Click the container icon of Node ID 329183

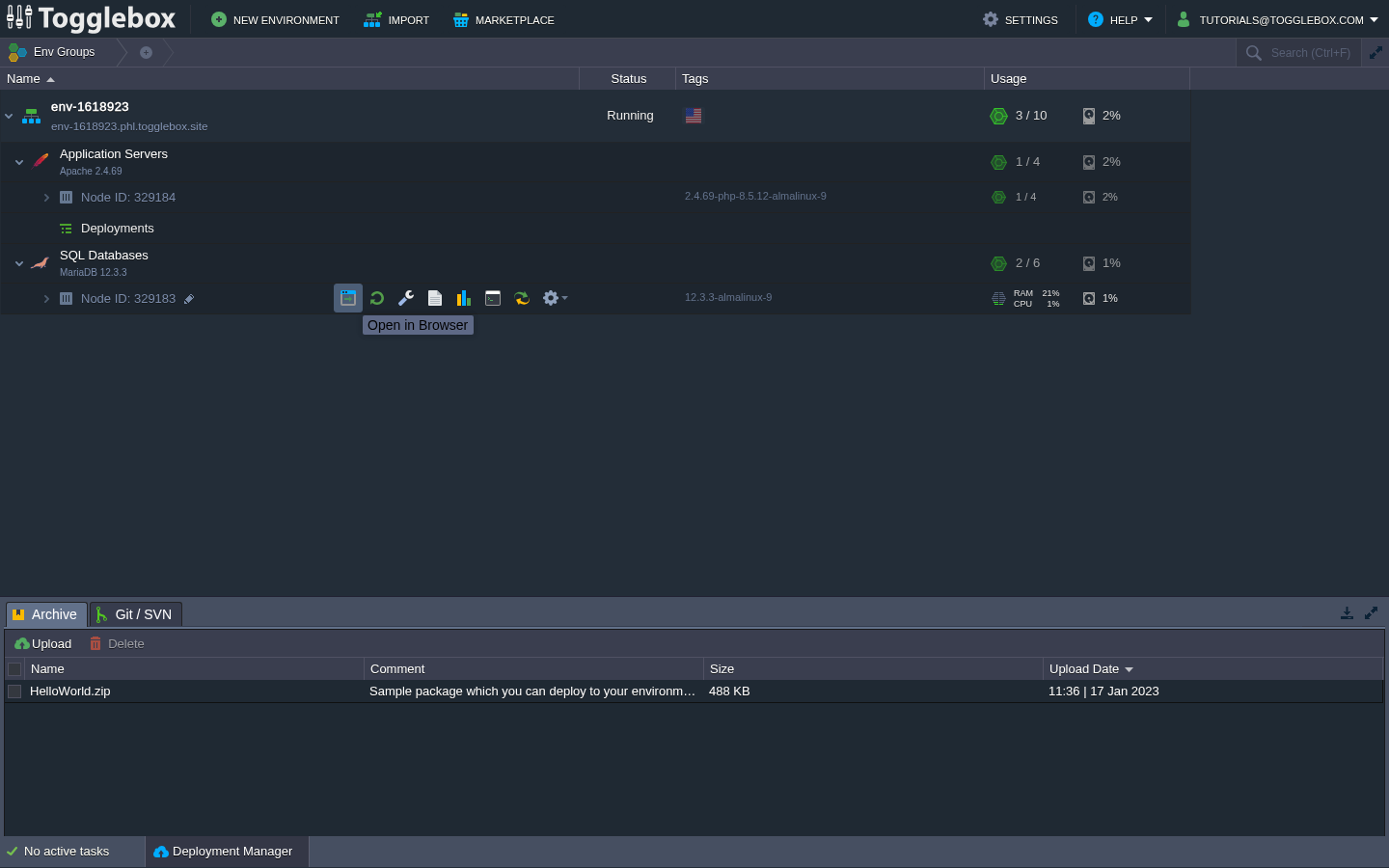pyautogui.click(x=66, y=299)
